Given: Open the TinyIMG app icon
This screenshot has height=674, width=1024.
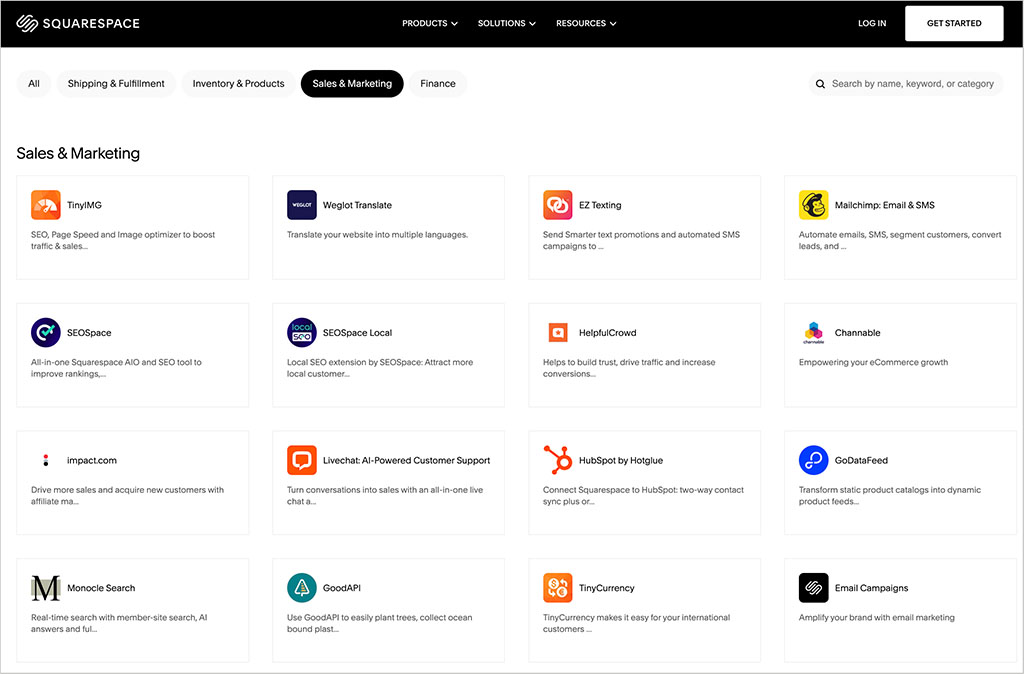Looking at the screenshot, I should point(46,205).
